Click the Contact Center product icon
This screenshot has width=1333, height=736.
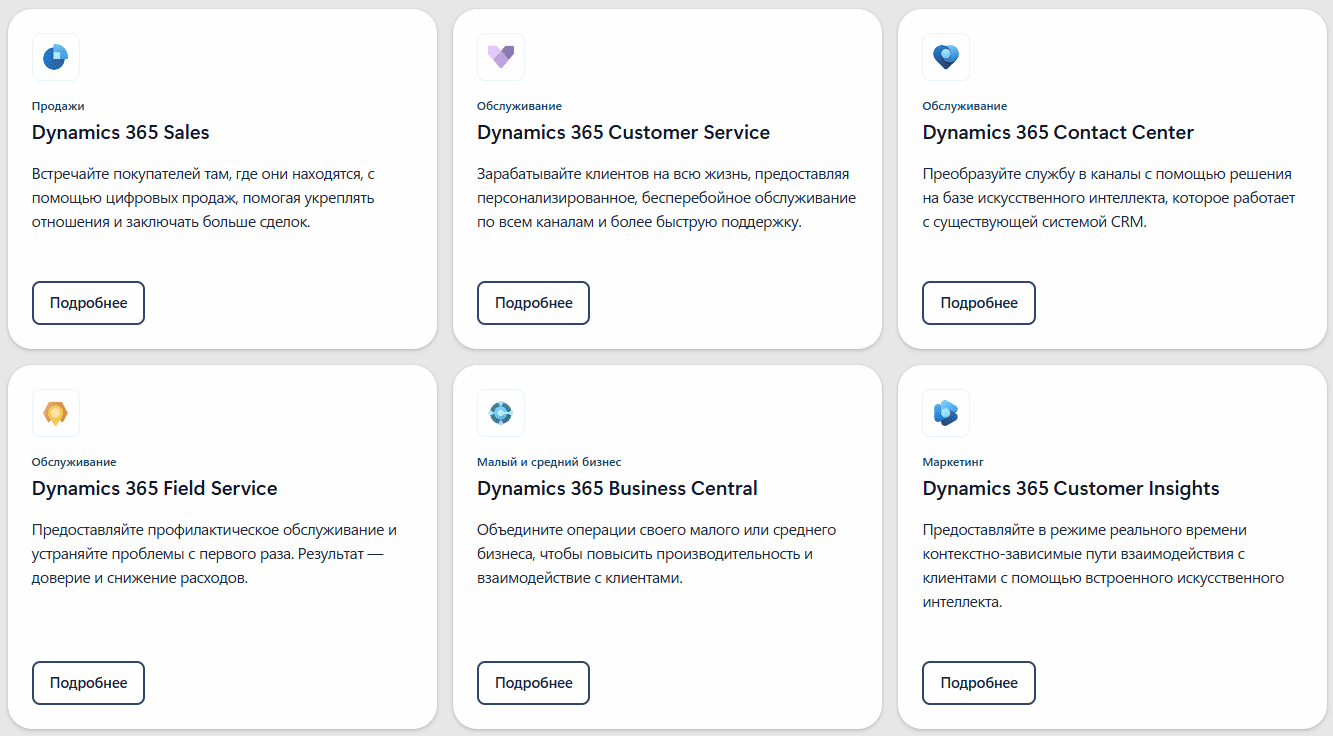click(946, 57)
